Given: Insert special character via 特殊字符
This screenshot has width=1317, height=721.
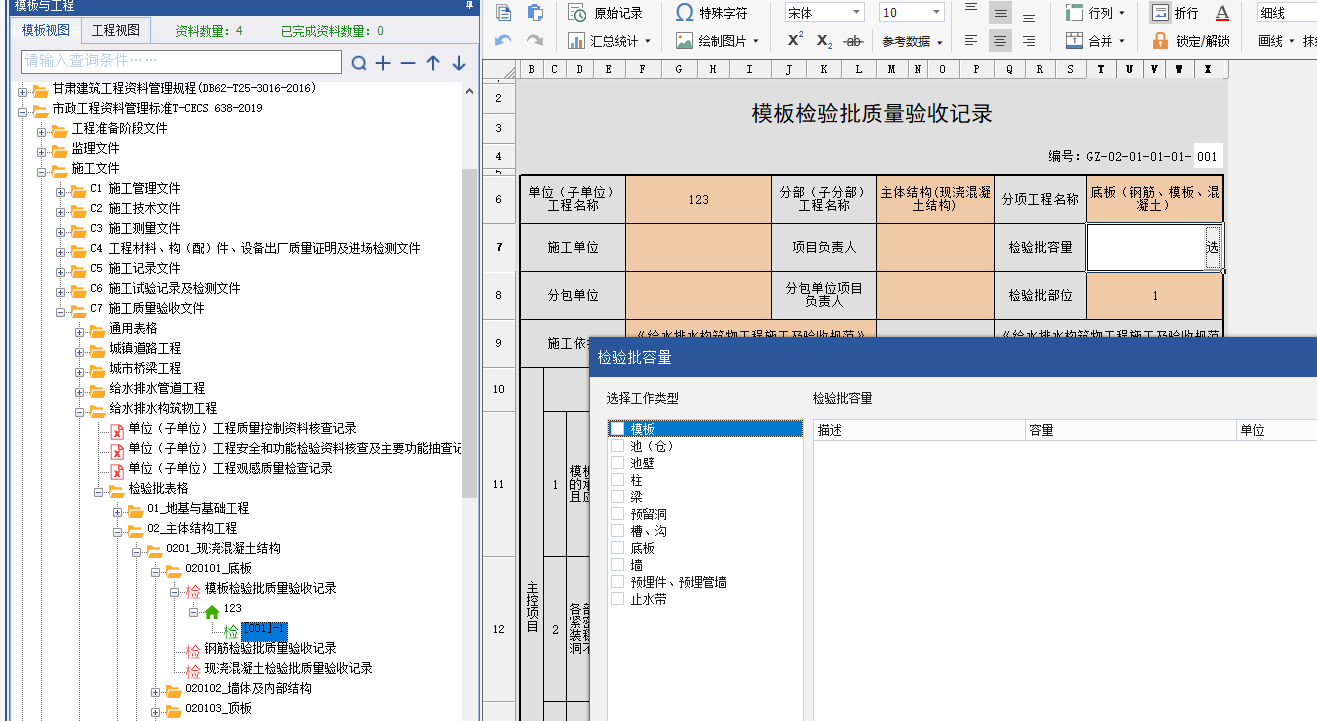Looking at the screenshot, I should point(711,13).
